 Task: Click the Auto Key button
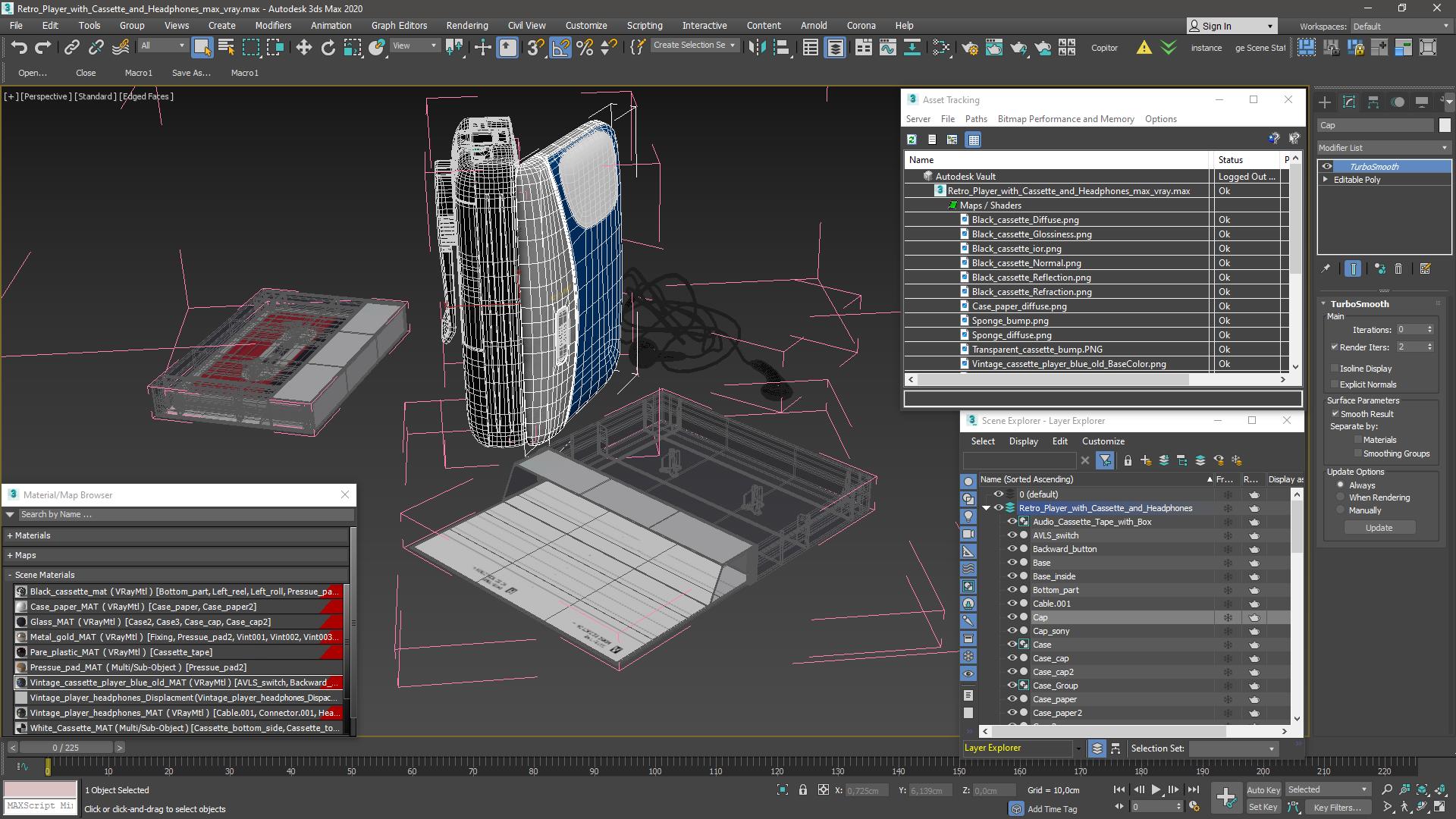pyautogui.click(x=1263, y=790)
